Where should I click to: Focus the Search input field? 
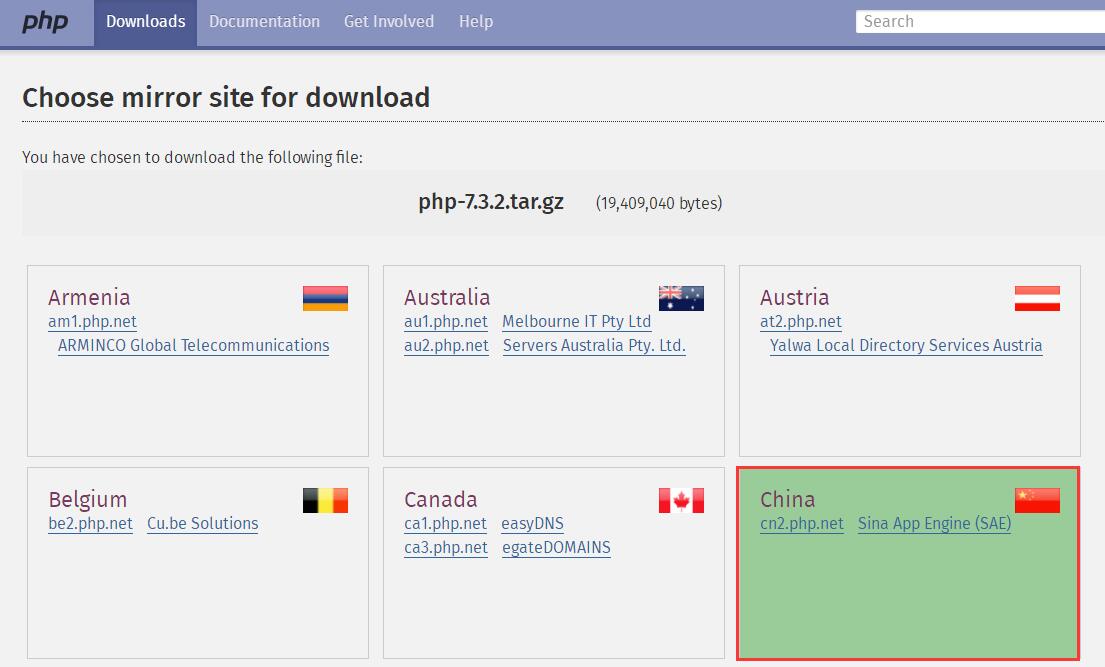point(980,22)
